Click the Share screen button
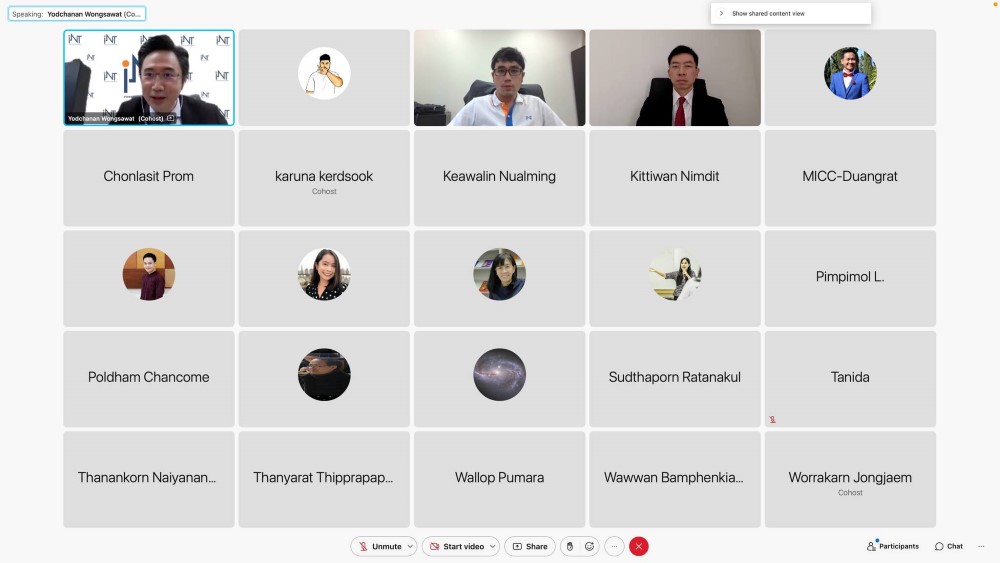Image resolution: width=1000 pixels, height=563 pixels. pyautogui.click(x=530, y=546)
